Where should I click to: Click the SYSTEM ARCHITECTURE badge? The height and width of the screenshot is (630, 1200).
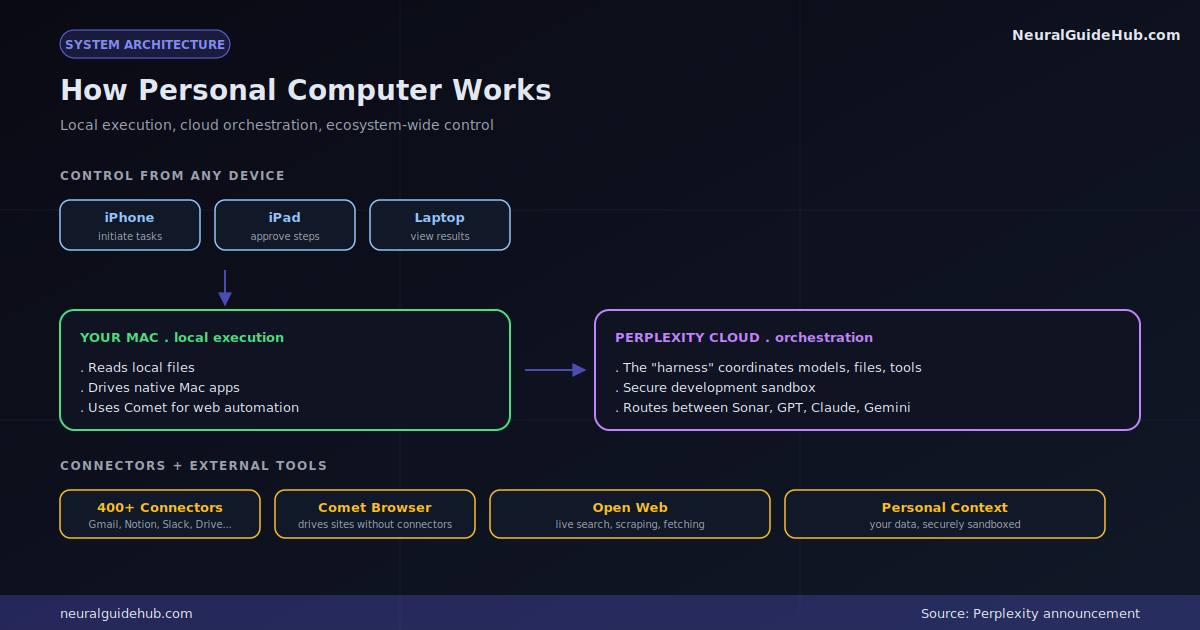coord(145,44)
